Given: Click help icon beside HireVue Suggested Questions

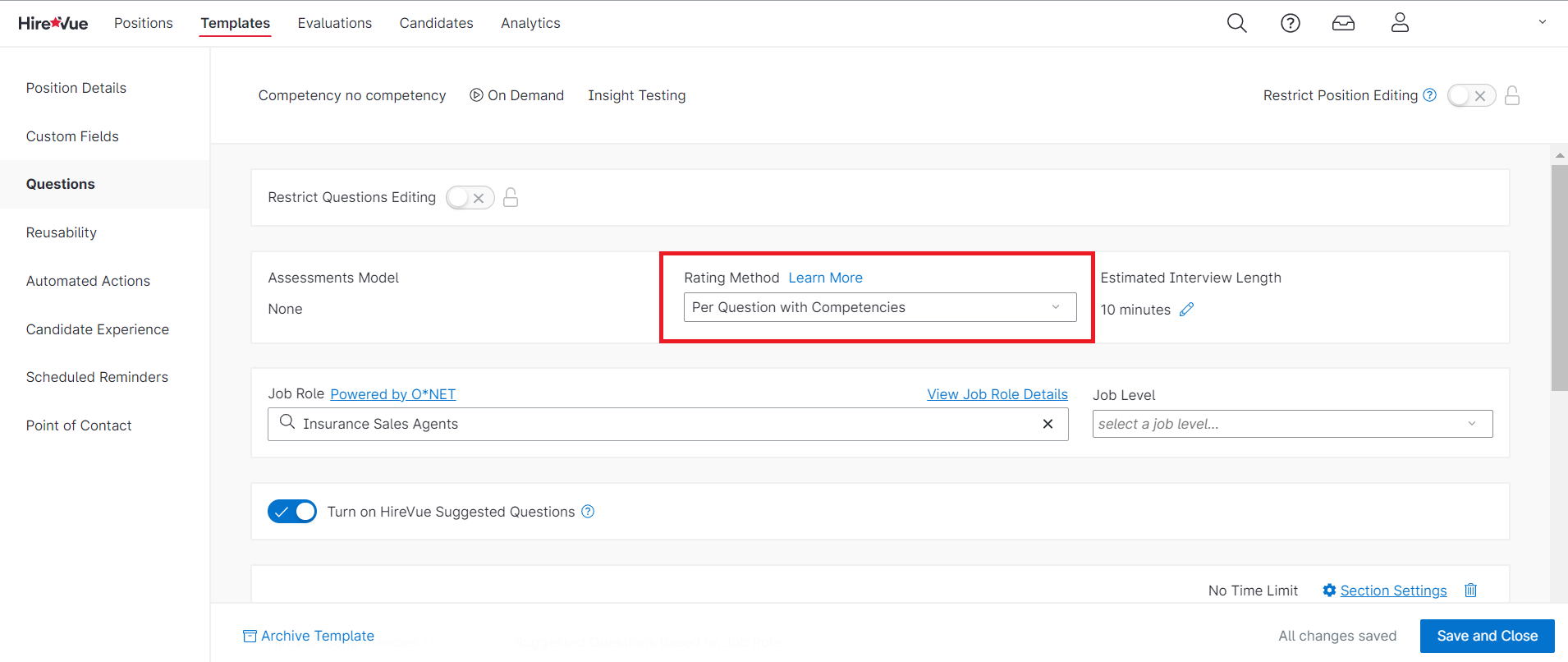Looking at the screenshot, I should pos(588,512).
